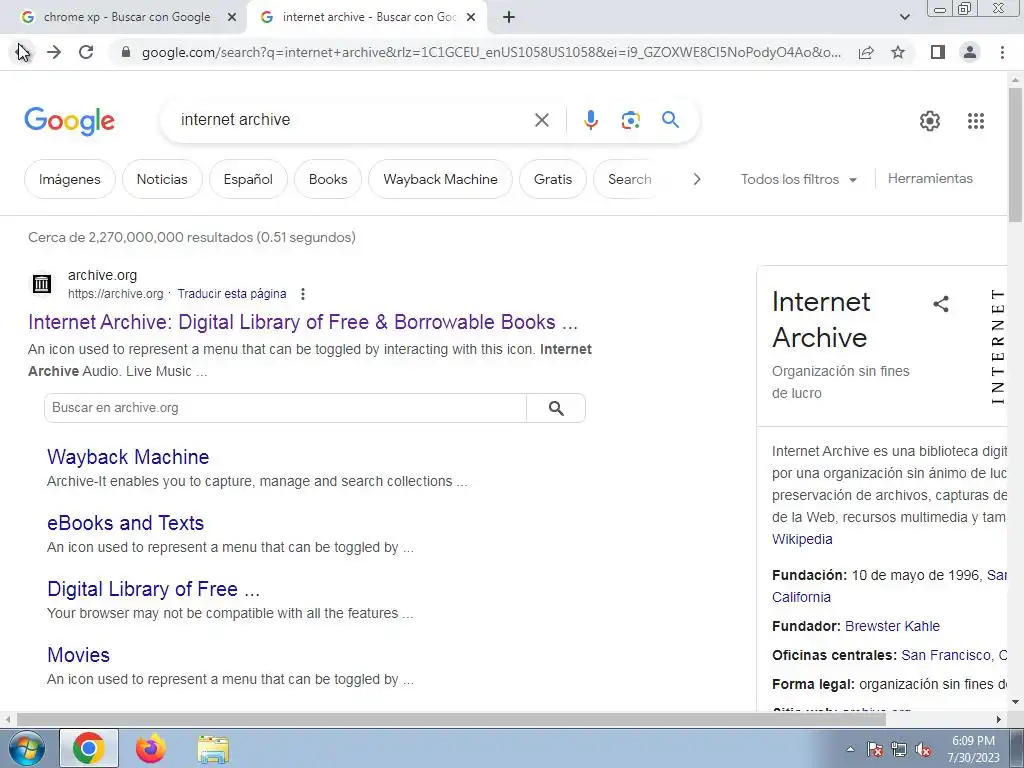Image resolution: width=1024 pixels, height=768 pixels.
Task: Share this page from the address bar
Action: tap(866, 52)
